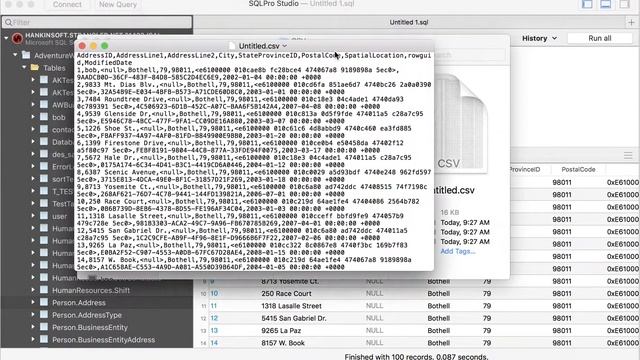This screenshot has height=360, width=640.
Task: Click the Filter search field
Action: coord(97,22)
